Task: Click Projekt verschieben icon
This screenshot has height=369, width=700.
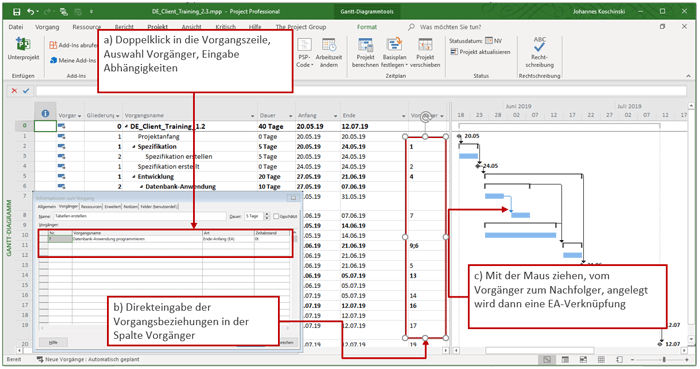Action: click(425, 45)
